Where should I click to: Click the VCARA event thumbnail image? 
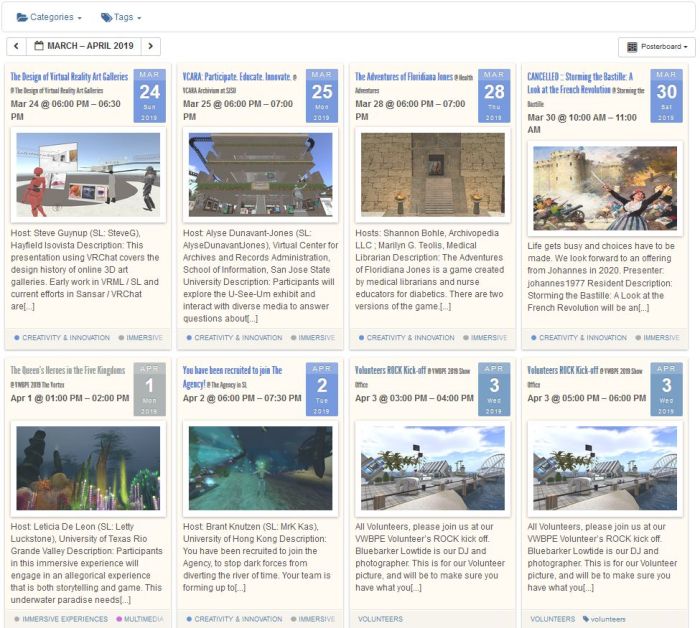[x=260, y=174]
